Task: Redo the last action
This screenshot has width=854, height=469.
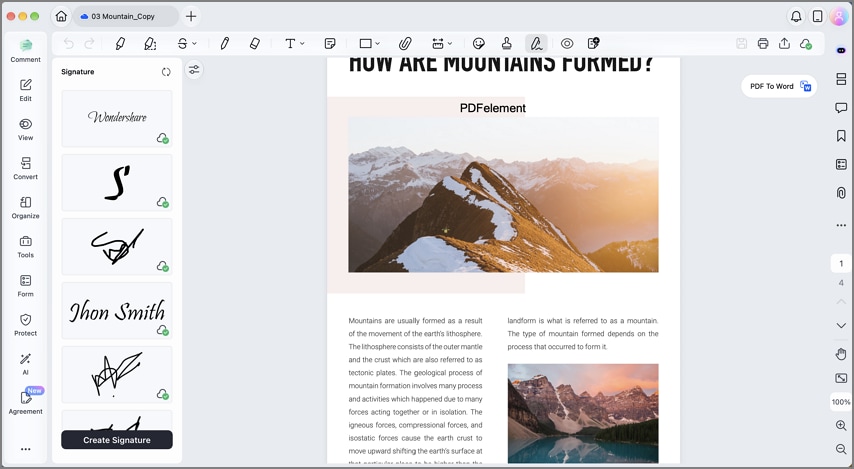Action: coord(89,44)
